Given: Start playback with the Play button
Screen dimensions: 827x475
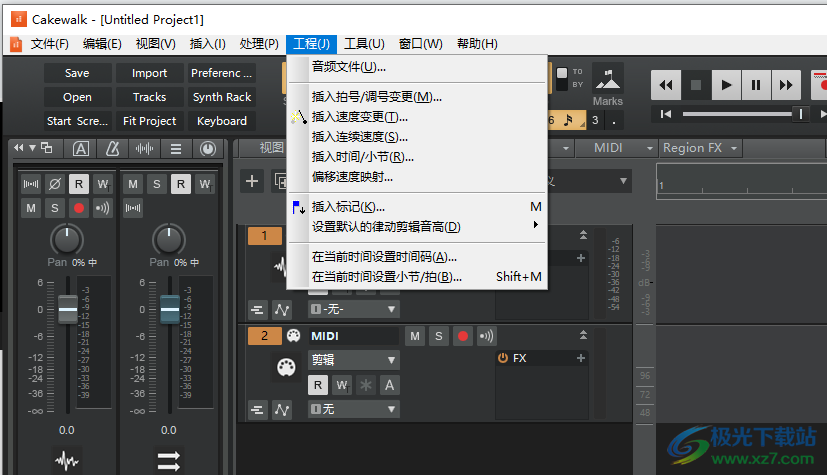Looking at the screenshot, I should 726,85.
